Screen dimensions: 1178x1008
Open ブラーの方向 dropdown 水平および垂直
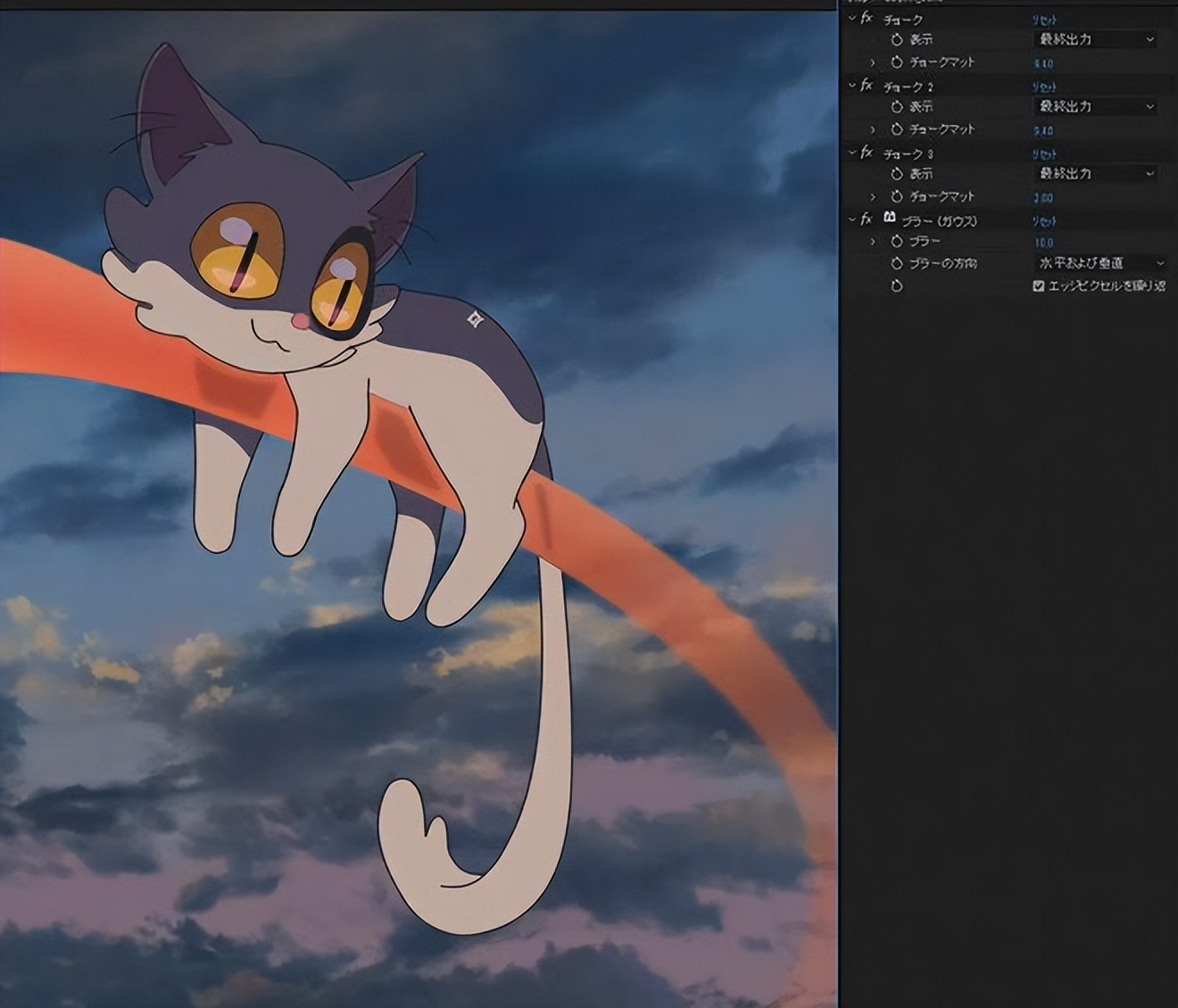(1100, 264)
